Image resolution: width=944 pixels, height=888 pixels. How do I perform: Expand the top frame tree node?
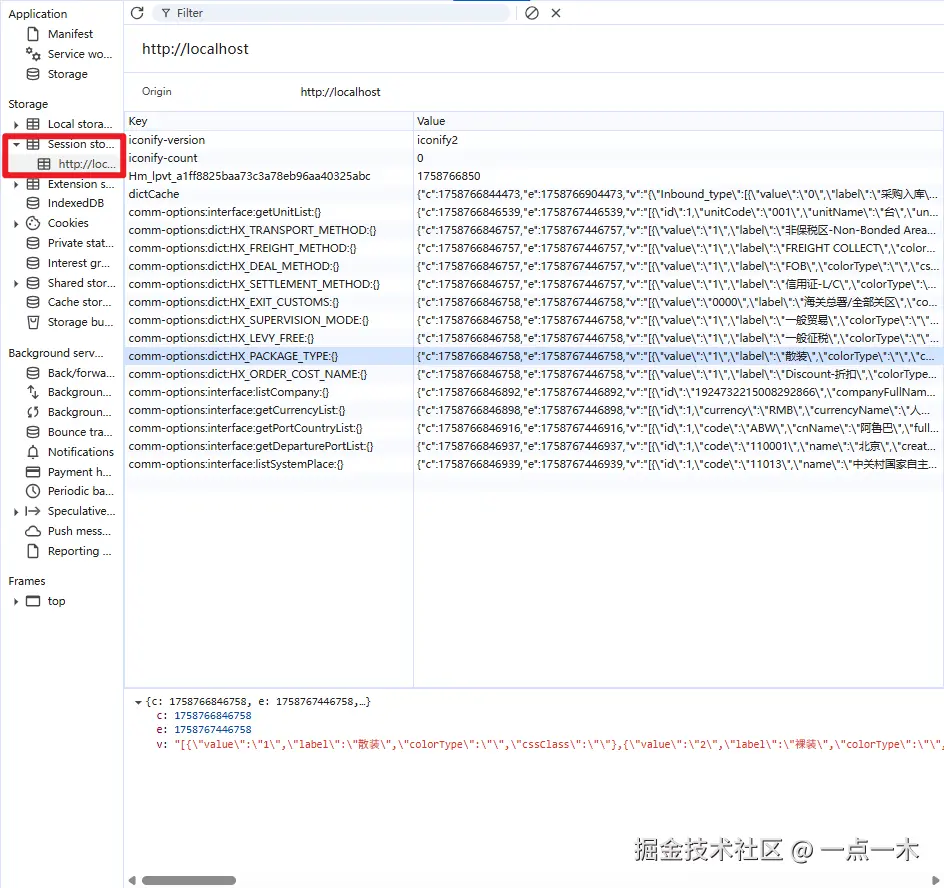(x=16, y=601)
